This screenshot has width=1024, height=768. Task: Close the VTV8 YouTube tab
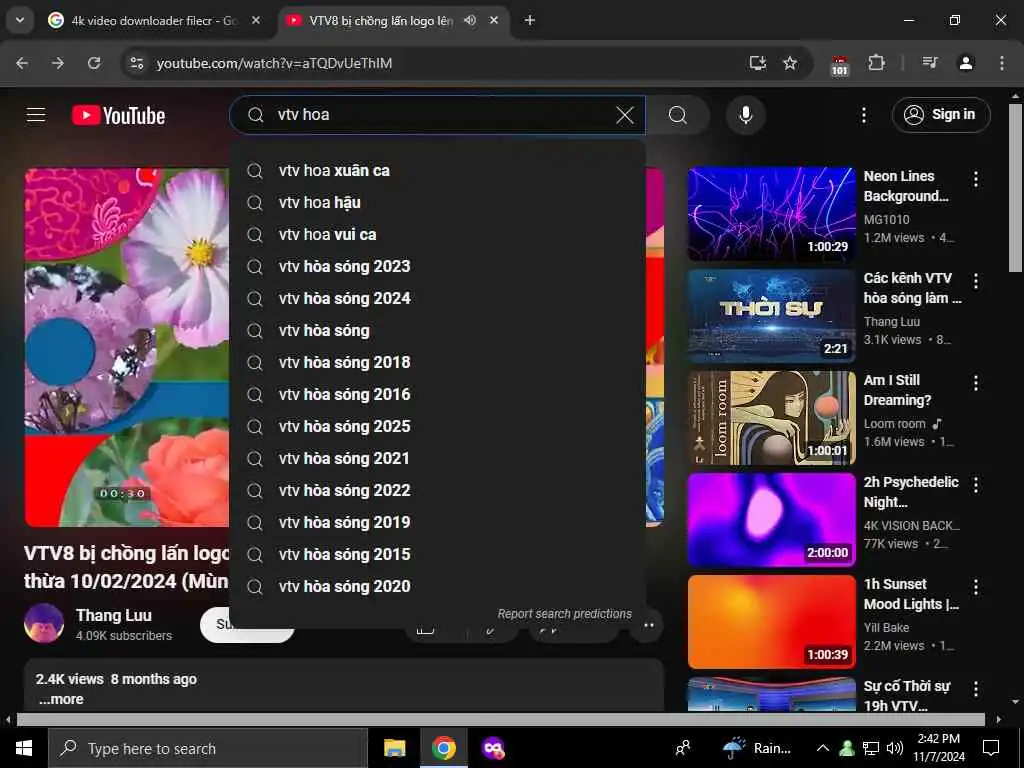coord(494,20)
